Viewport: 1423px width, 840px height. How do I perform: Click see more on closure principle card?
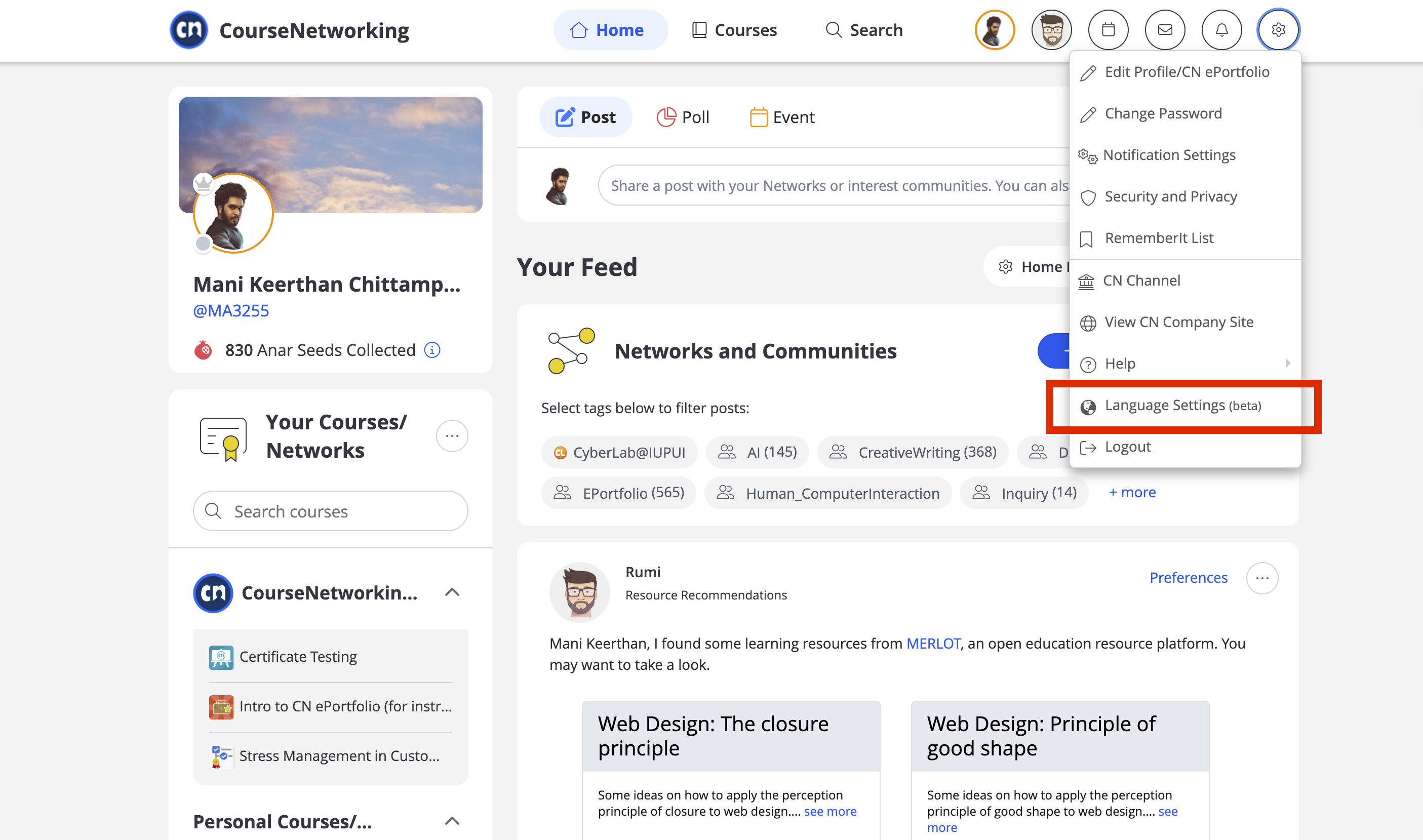pyautogui.click(x=830, y=812)
